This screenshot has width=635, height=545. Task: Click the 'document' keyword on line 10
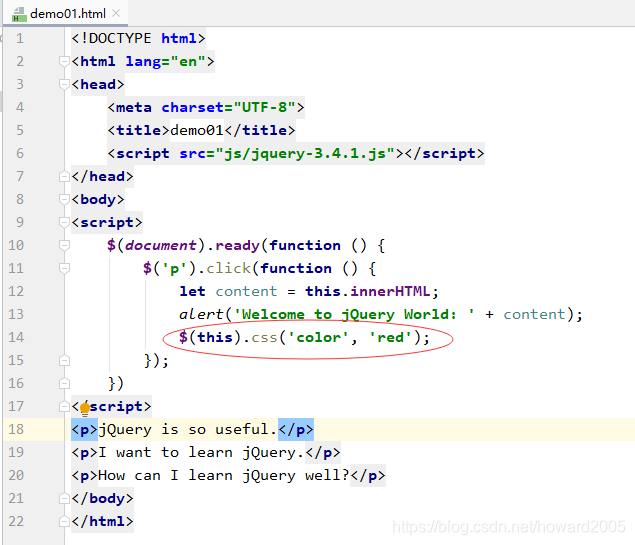point(161,245)
